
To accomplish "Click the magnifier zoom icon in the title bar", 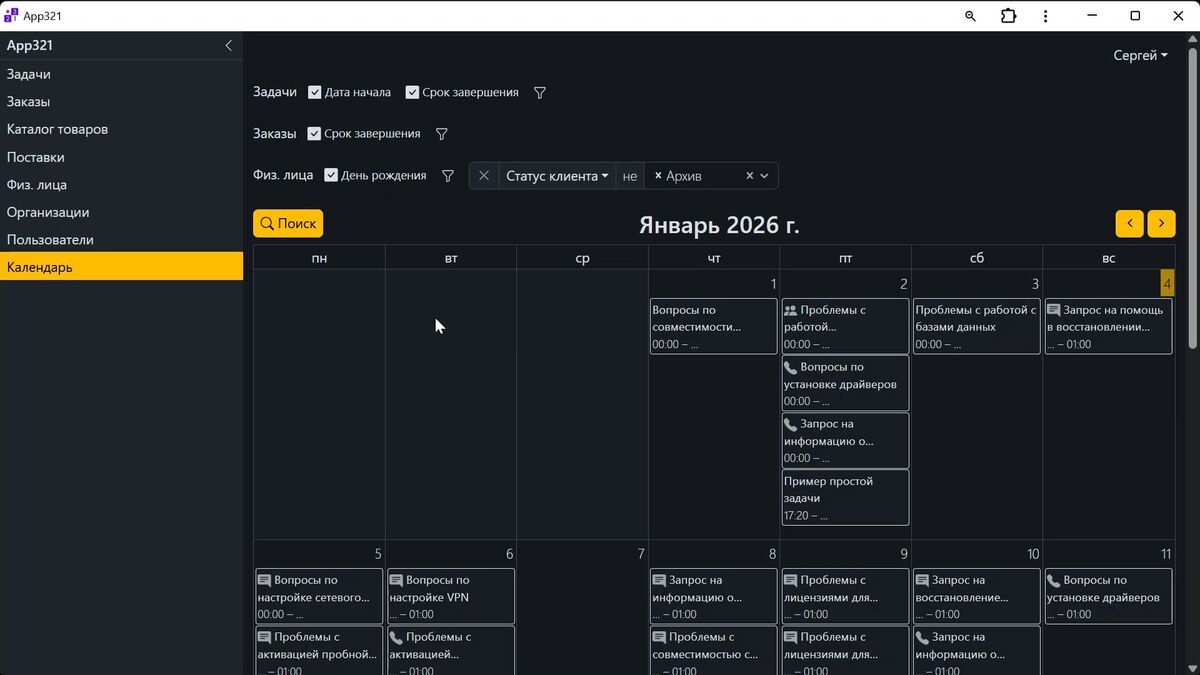I will click(970, 16).
